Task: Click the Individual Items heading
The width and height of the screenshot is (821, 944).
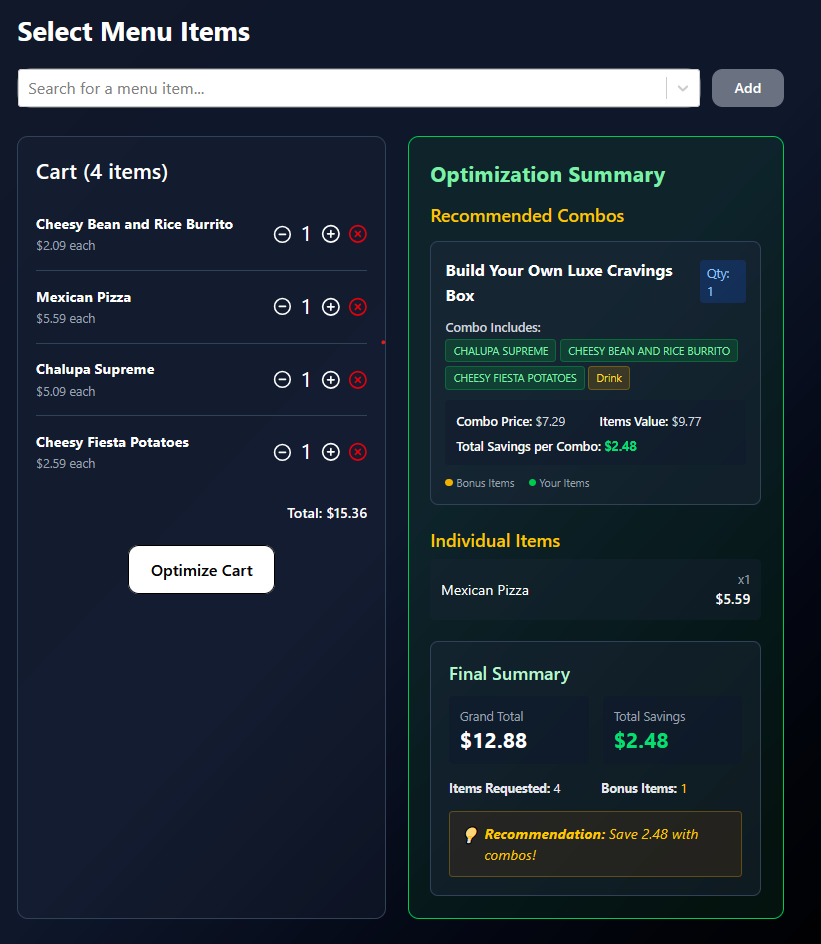Action: click(x=495, y=541)
